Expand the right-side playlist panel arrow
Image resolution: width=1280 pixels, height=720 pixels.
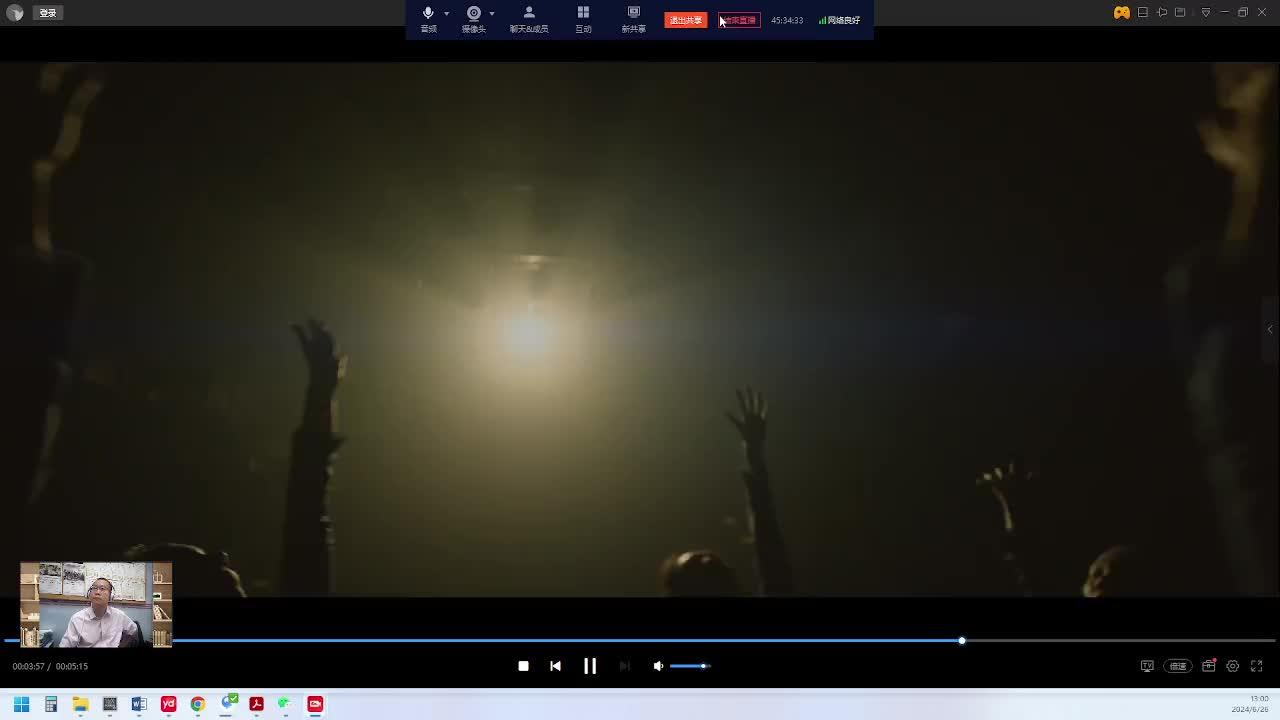(1270, 329)
